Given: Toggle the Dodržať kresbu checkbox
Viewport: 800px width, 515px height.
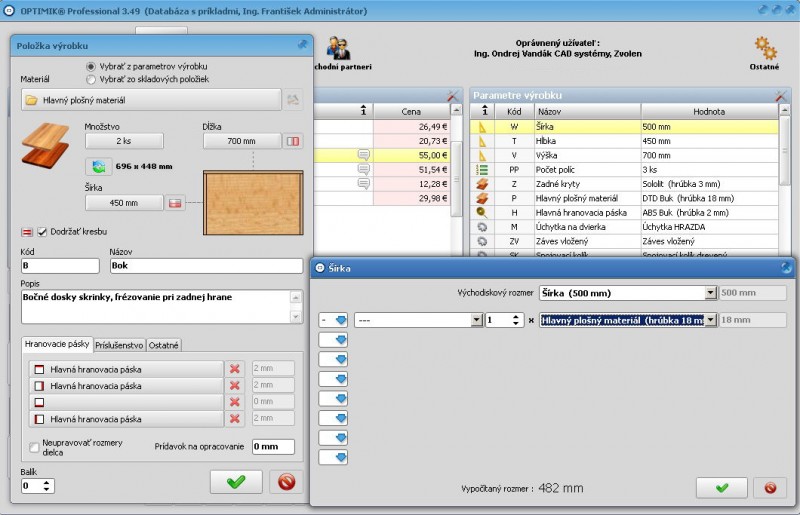Looking at the screenshot, I should tap(42, 232).
